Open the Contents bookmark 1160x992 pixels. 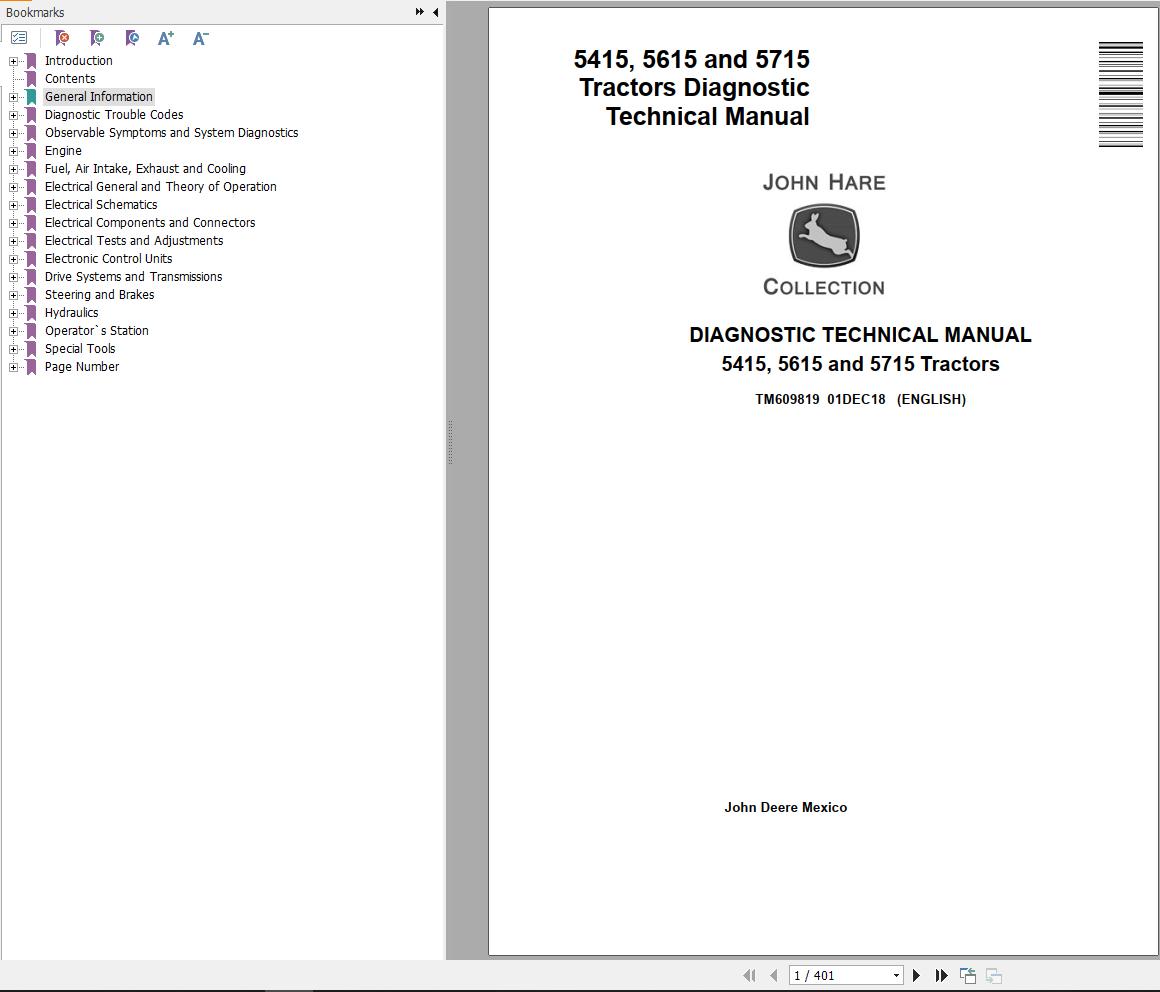(x=70, y=78)
